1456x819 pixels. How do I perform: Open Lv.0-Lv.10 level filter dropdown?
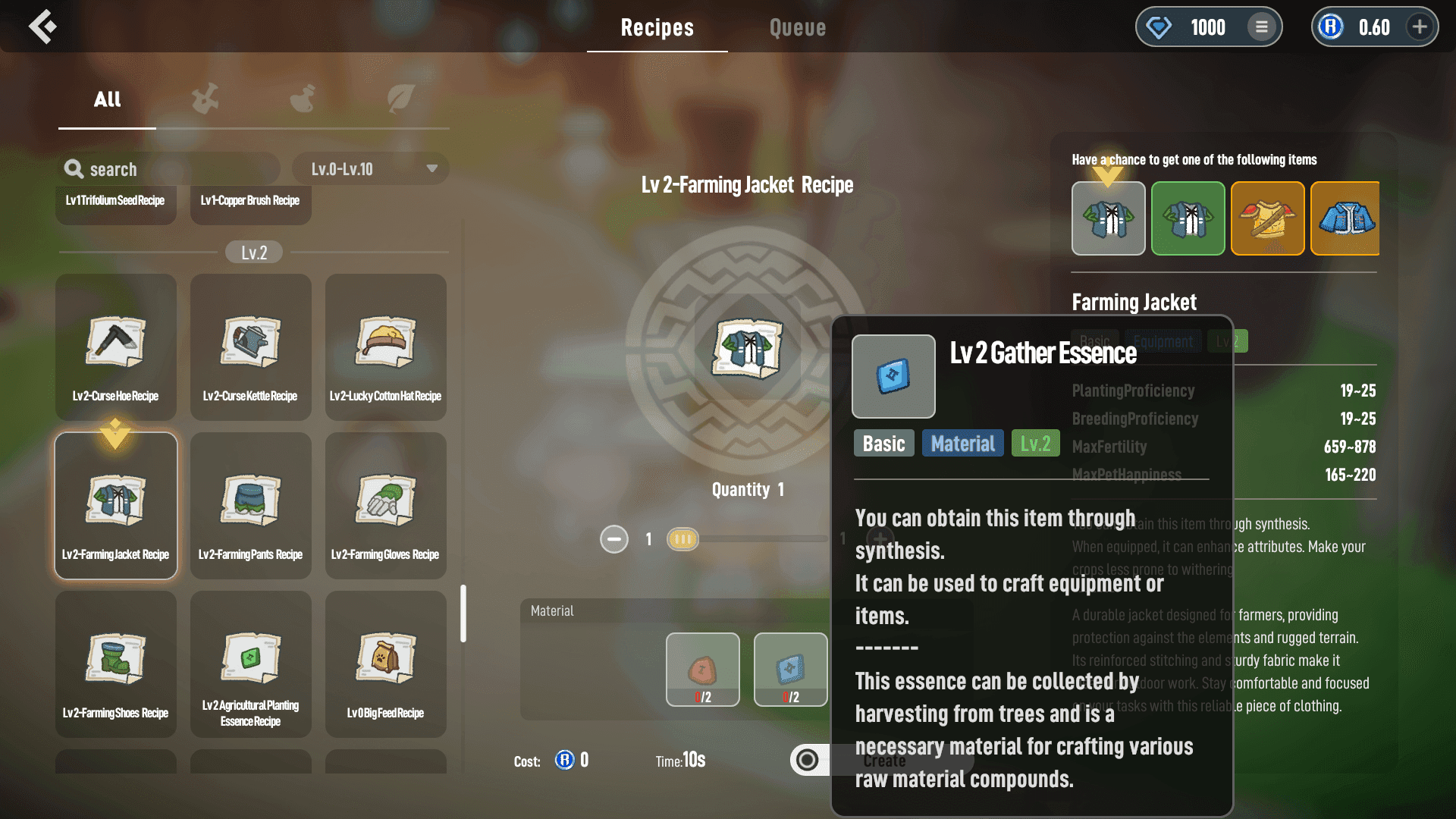tap(371, 168)
